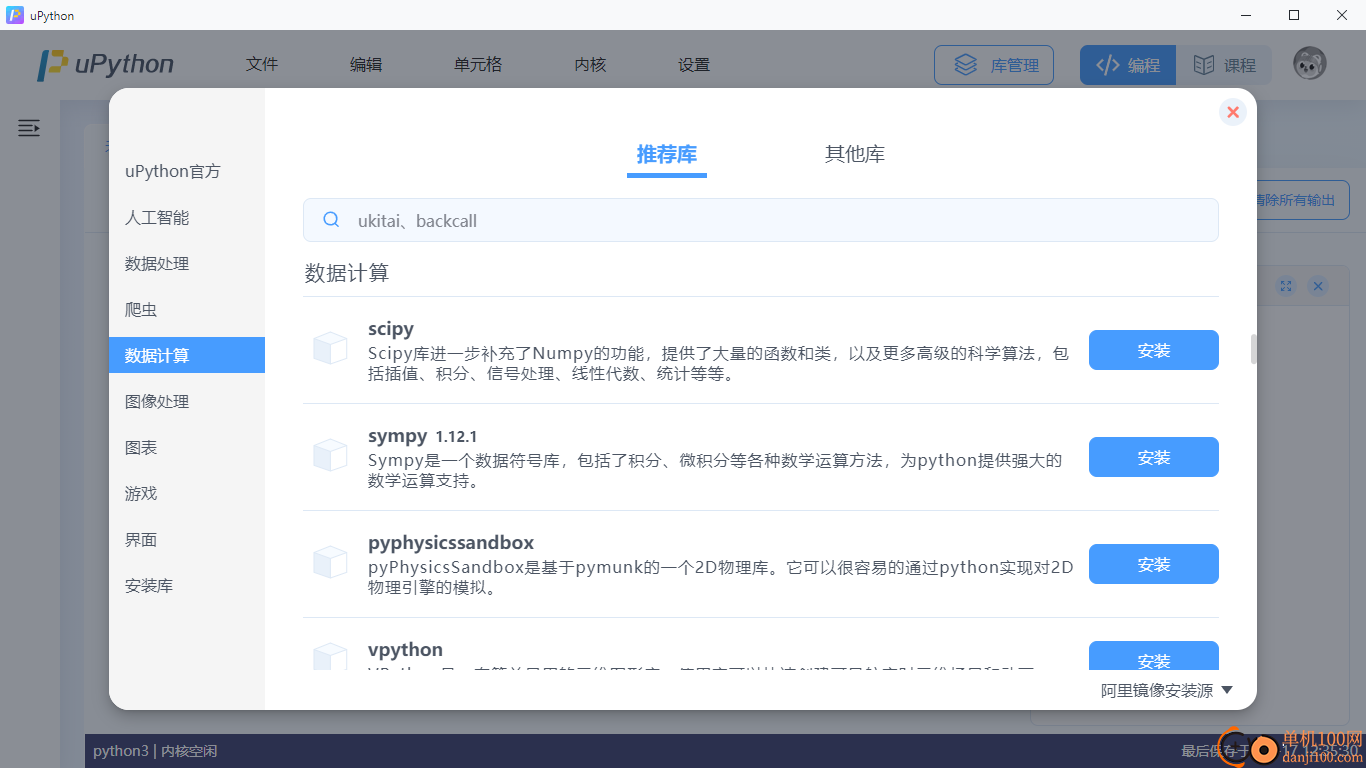The width and height of the screenshot is (1366, 768).
Task: Select 数据计算 category
Action: [187, 355]
